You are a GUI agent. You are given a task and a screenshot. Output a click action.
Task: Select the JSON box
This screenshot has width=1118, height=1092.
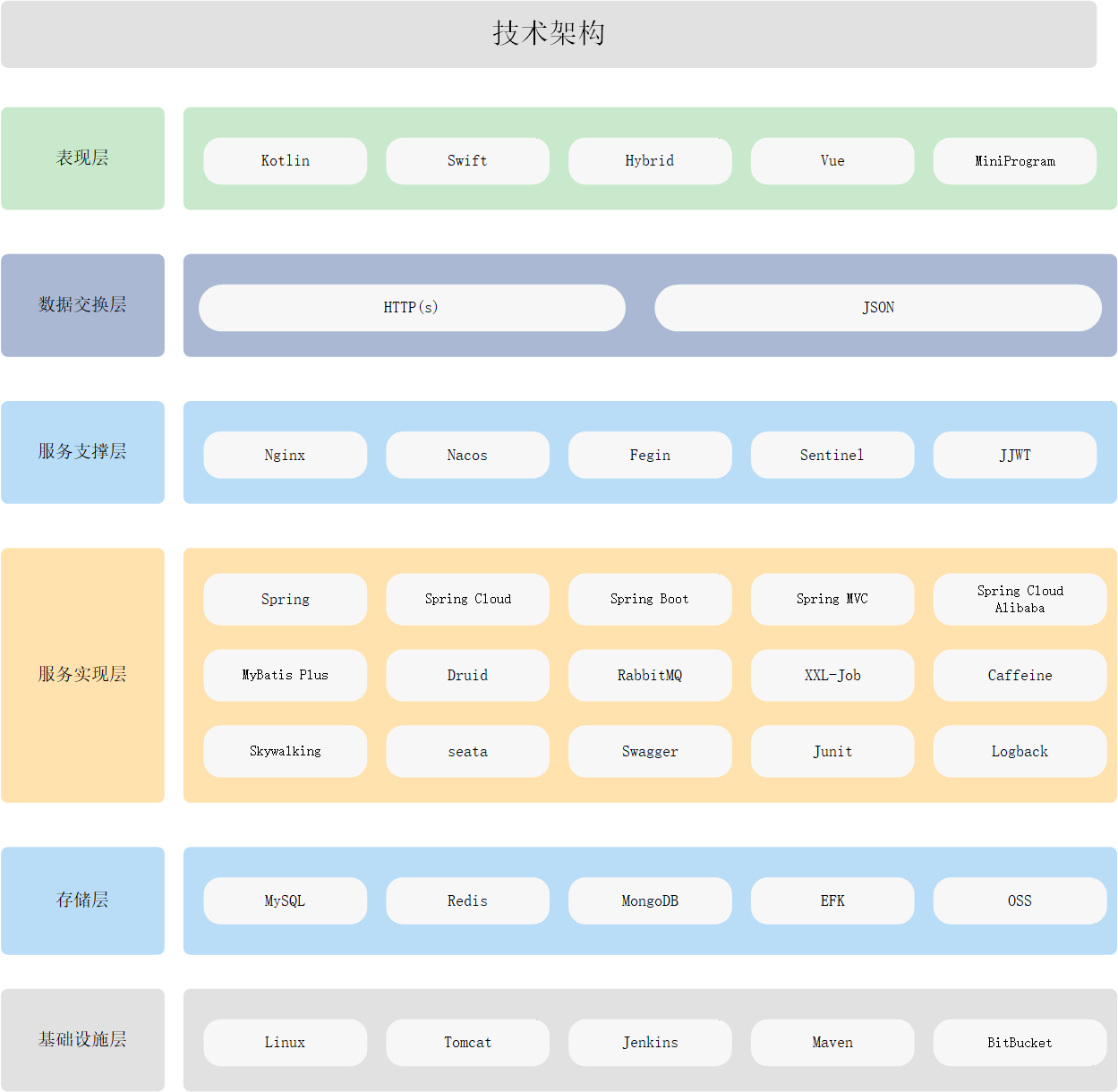[878, 308]
